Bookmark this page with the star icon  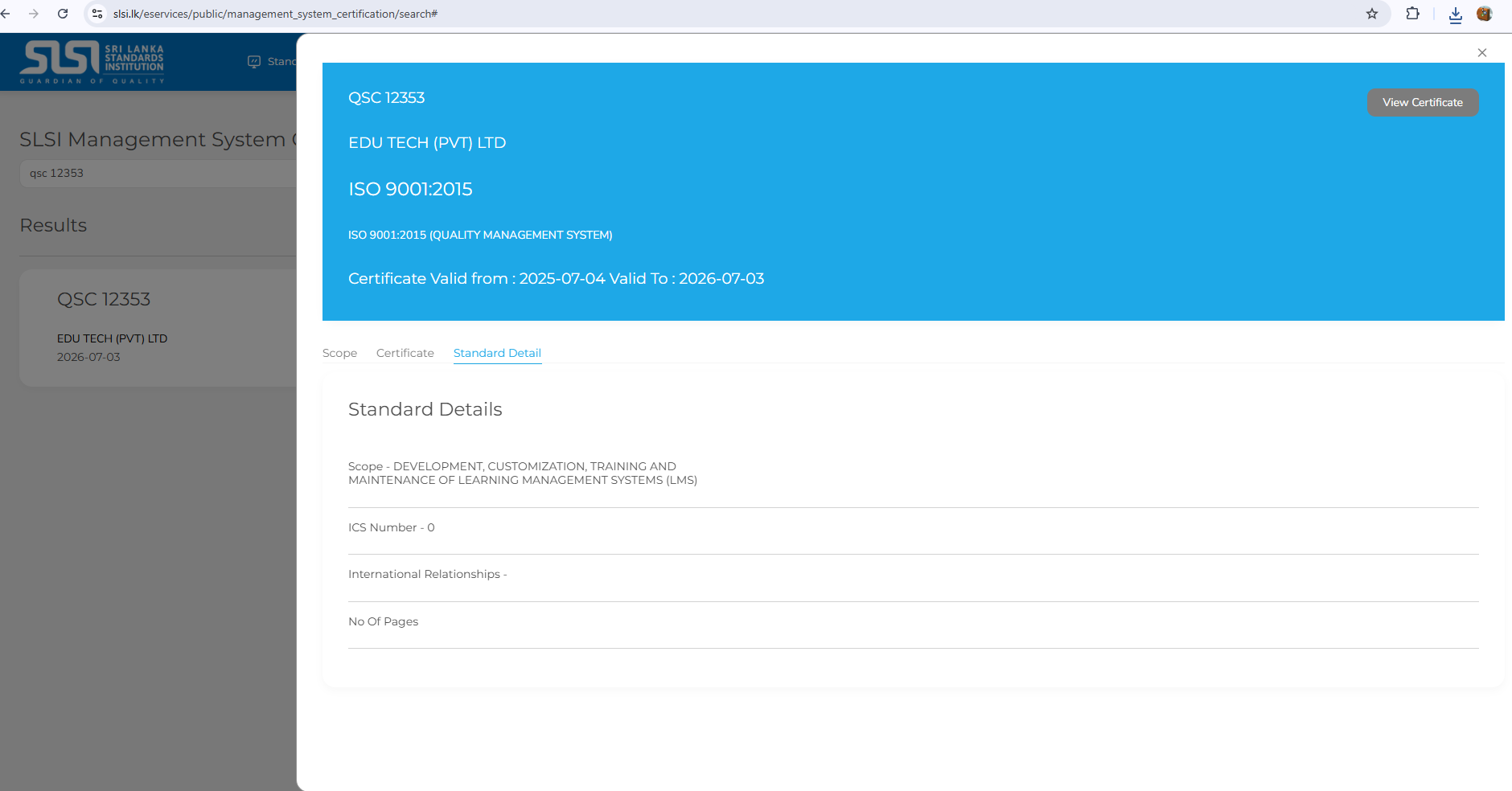pos(1372,14)
